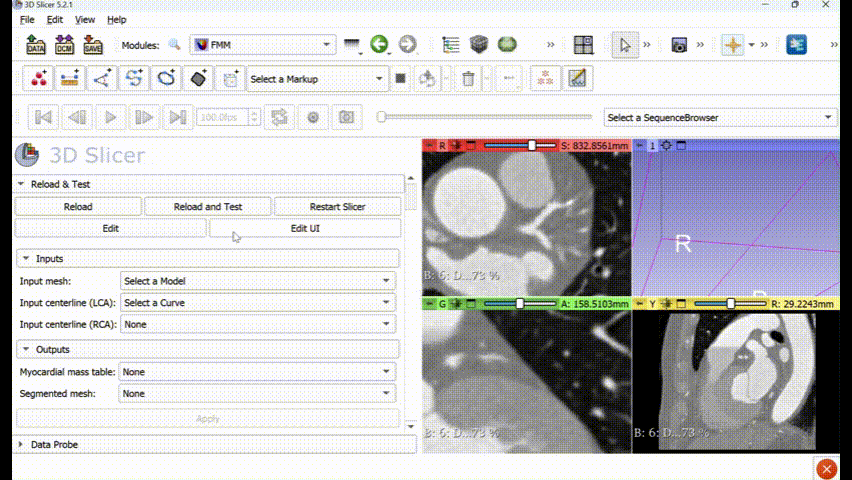Image resolution: width=852 pixels, height=480 pixels.
Task: Click the sequence snapshot camera button
Action: coord(346,117)
